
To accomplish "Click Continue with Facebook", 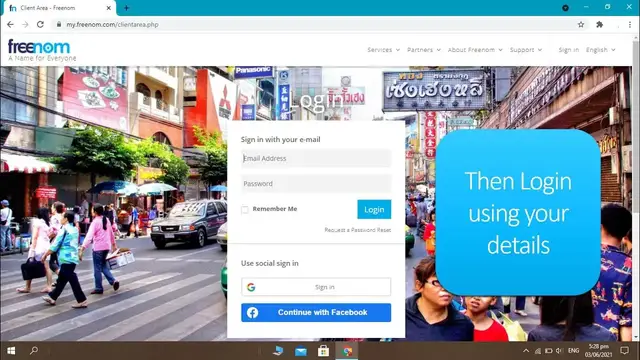I will point(316,313).
